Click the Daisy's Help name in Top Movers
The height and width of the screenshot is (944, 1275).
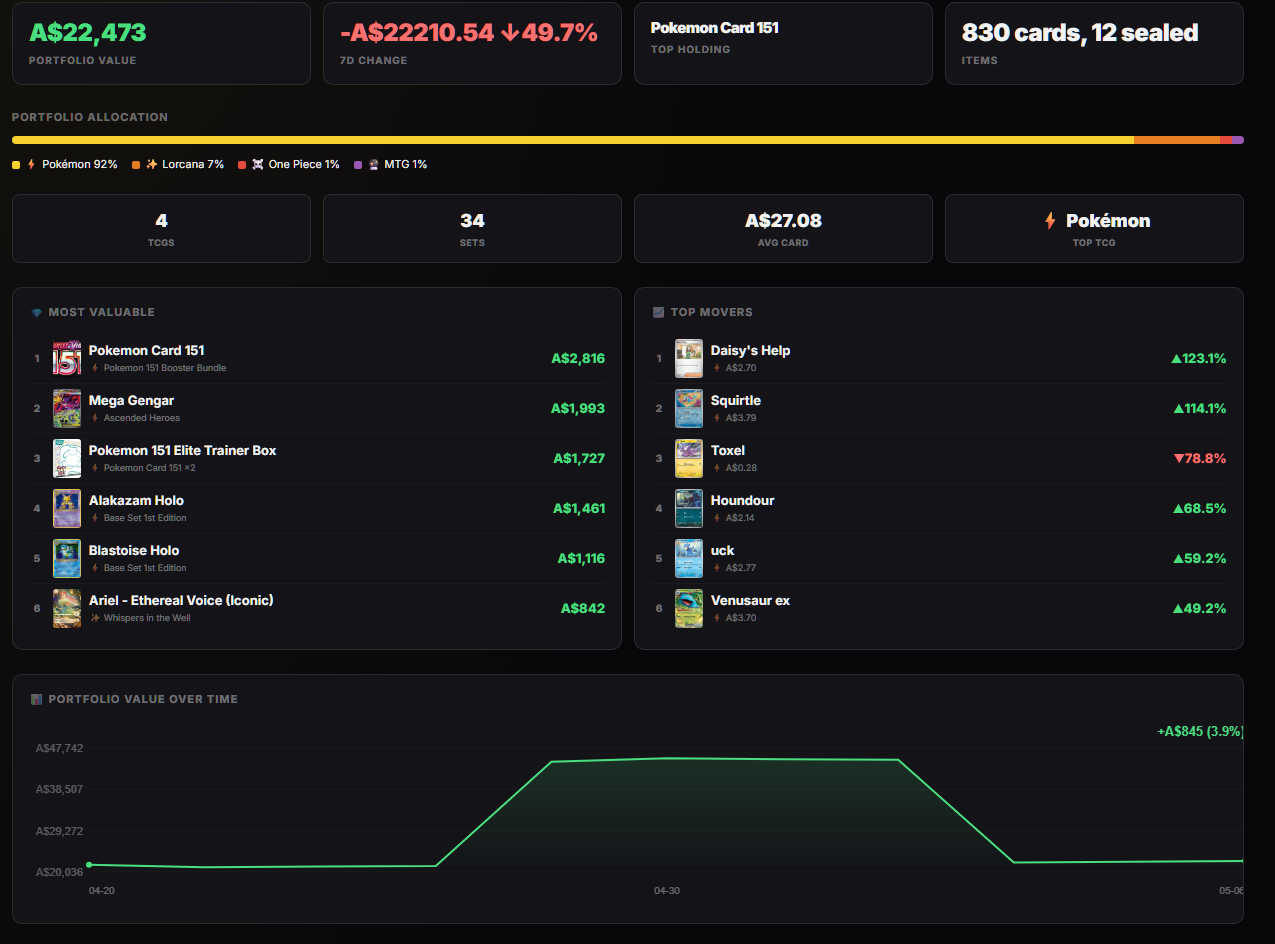pos(750,350)
